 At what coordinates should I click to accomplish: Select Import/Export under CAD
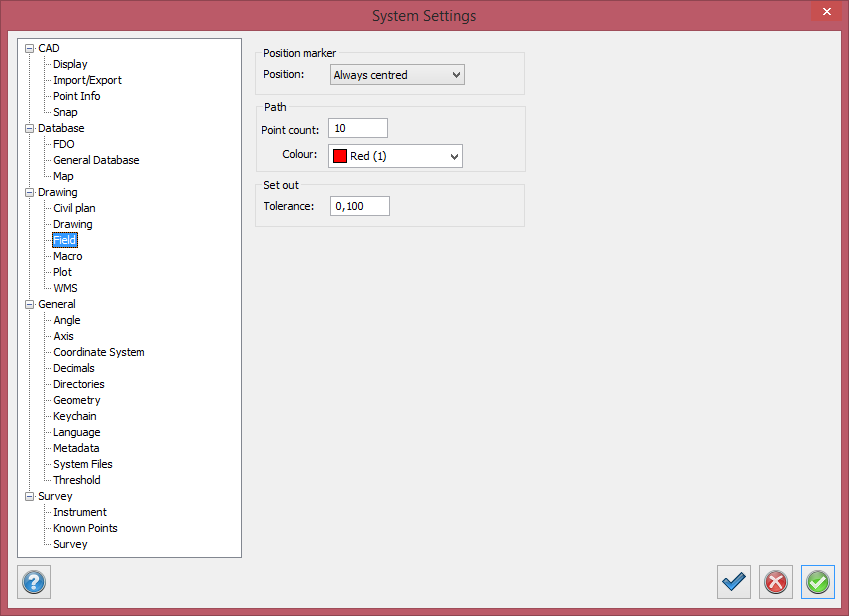tap(87, 80)
